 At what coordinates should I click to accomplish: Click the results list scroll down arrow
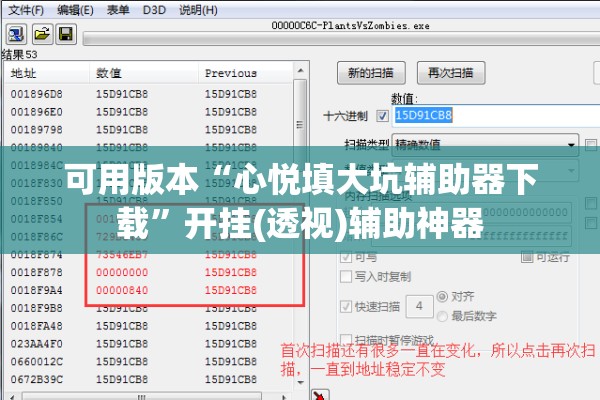click(x=300, y=382)
